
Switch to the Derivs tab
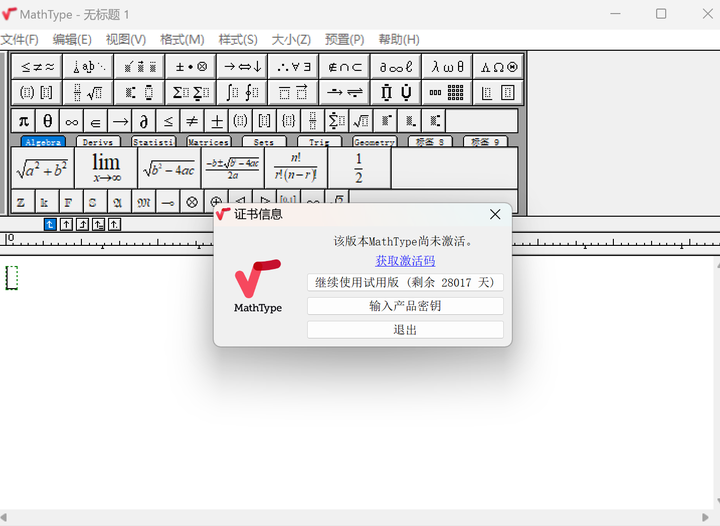click(98, 142)
